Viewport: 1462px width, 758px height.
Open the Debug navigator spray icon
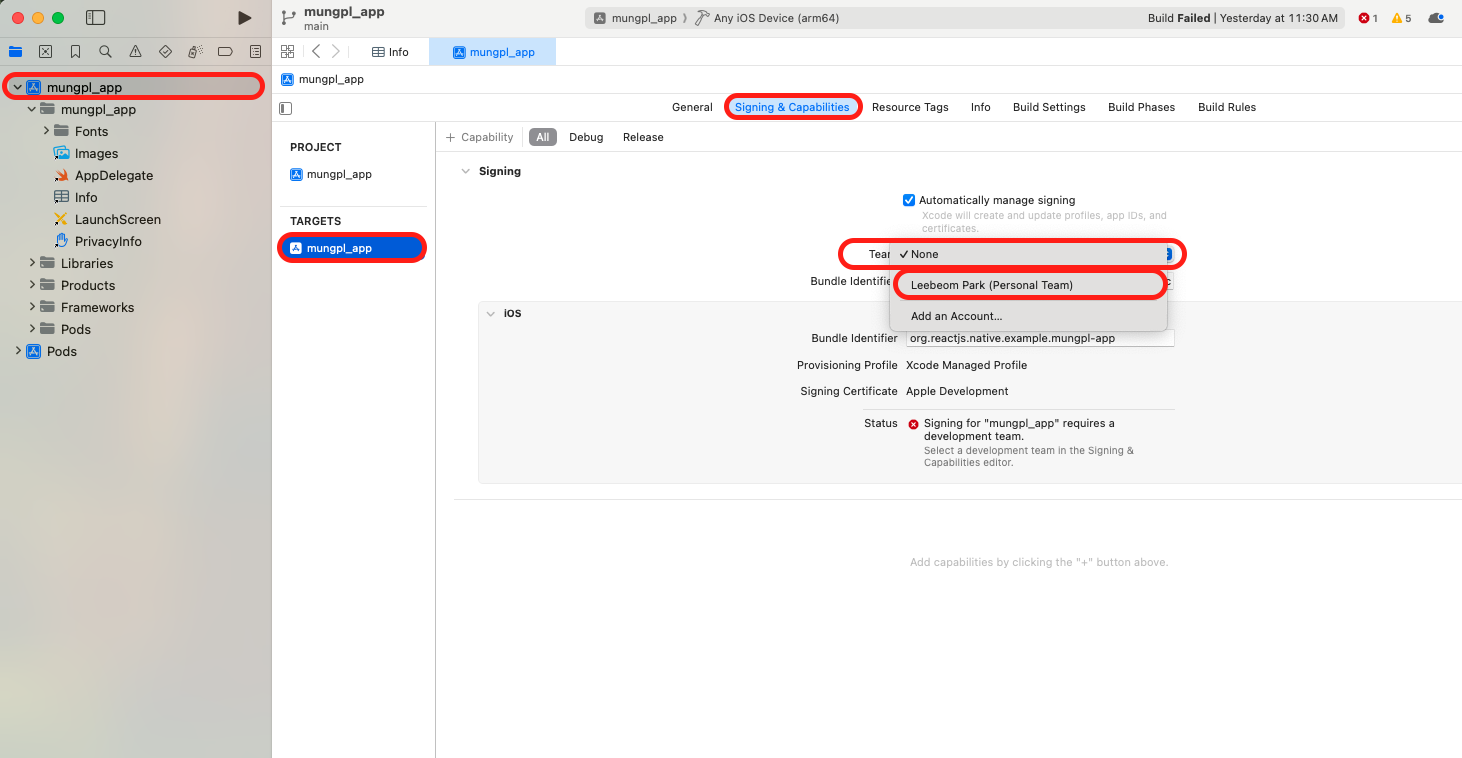[x=195, y=51]
